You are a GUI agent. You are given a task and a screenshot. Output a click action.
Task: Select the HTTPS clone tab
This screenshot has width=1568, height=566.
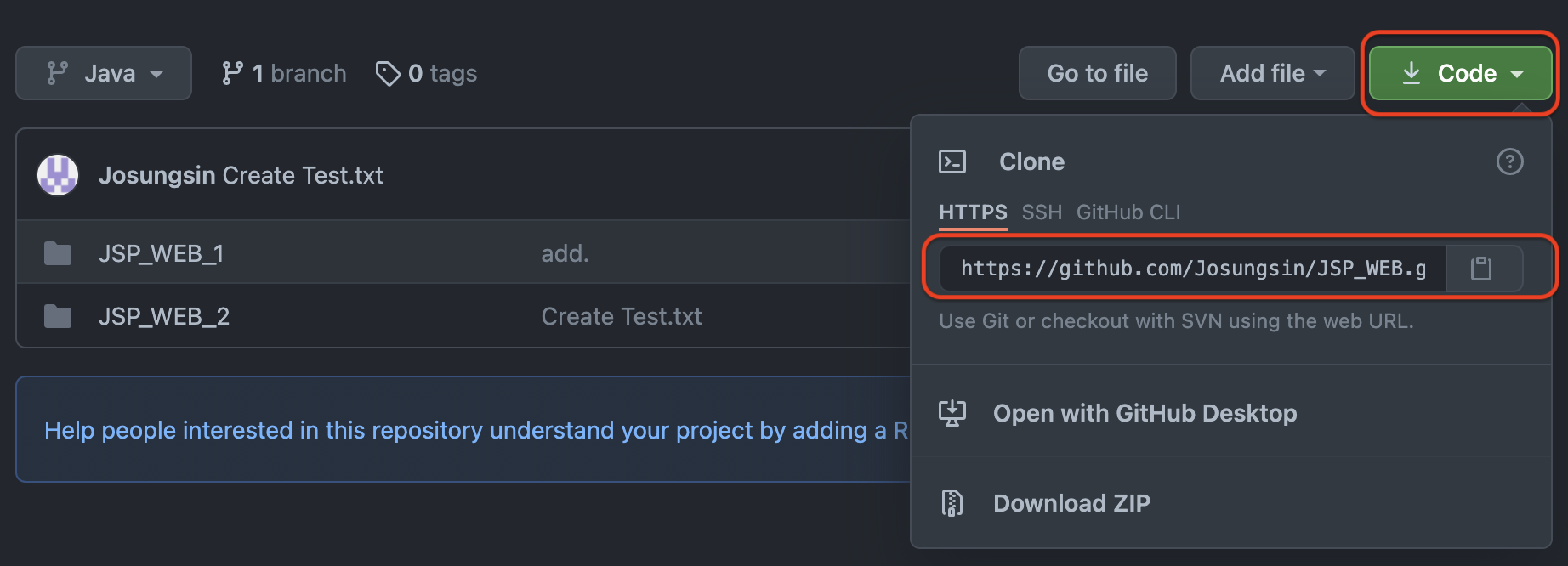(972, 212)
